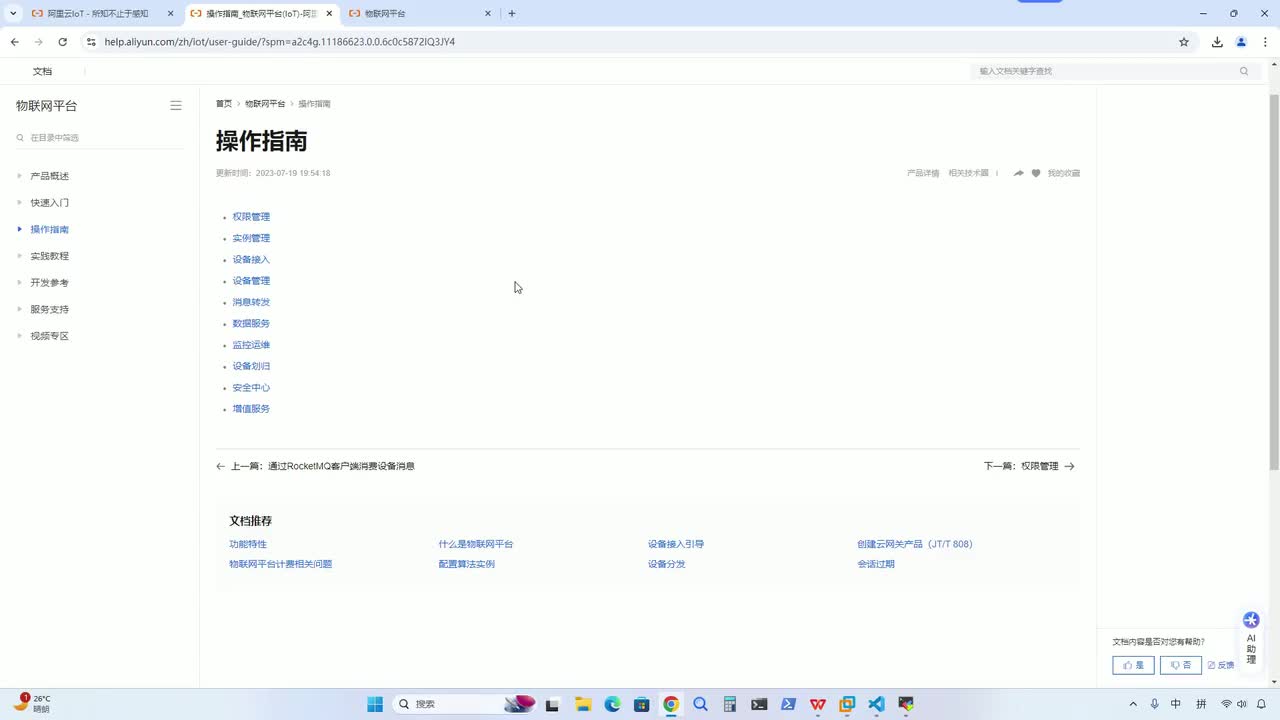Switch to 物联网平台 browser tab
Screen dimensions: 1280x720
[x=420, y=14]
